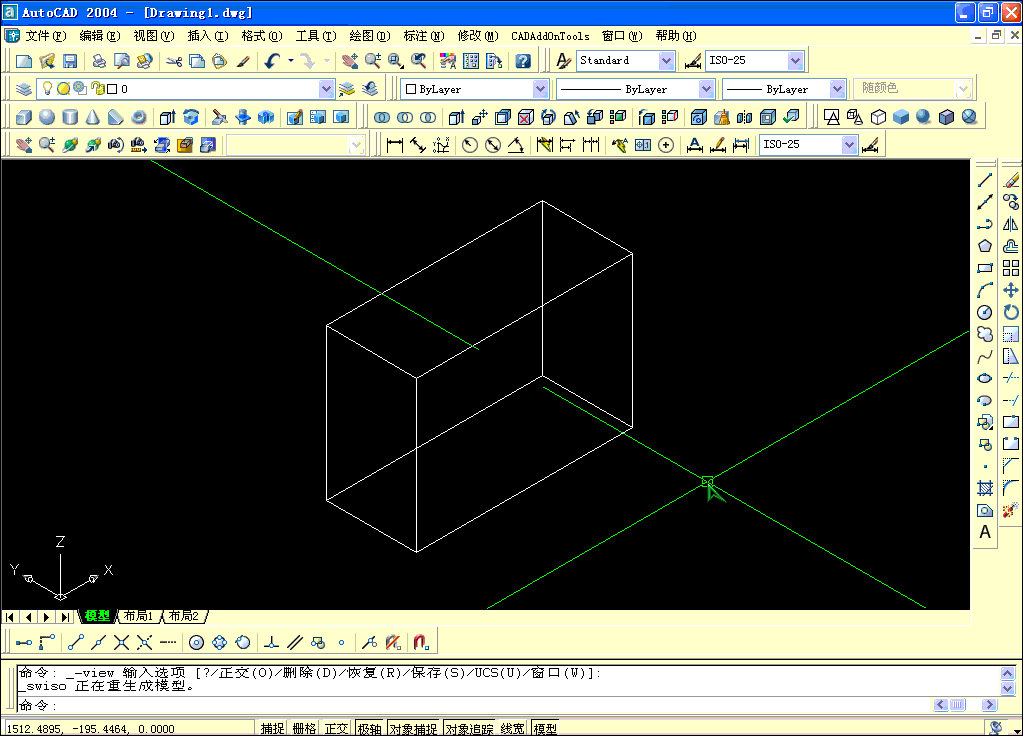Select the Line draw tool

[x=985, y=180]
